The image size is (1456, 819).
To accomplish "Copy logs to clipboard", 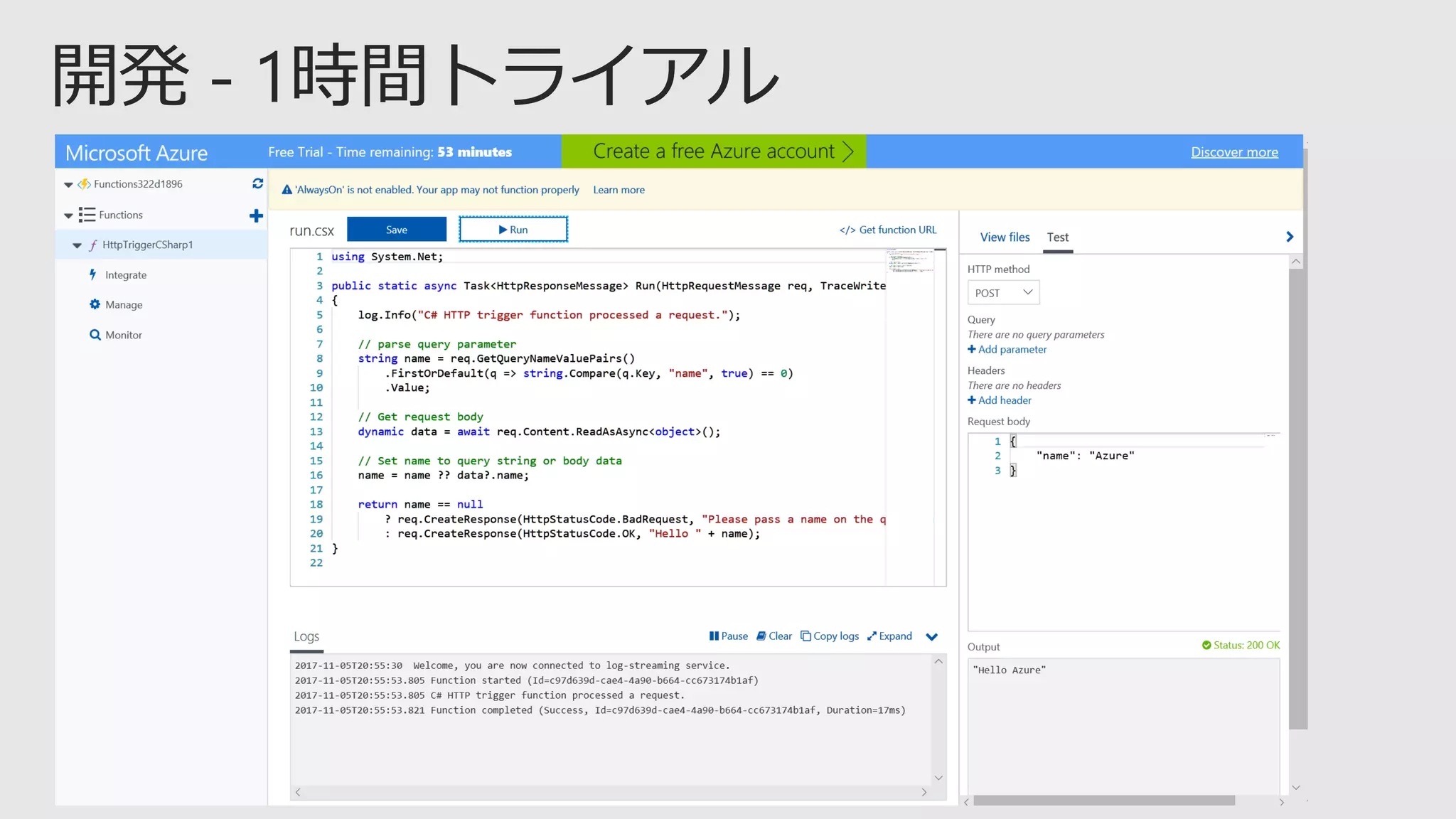I will (x=830, y=636).
